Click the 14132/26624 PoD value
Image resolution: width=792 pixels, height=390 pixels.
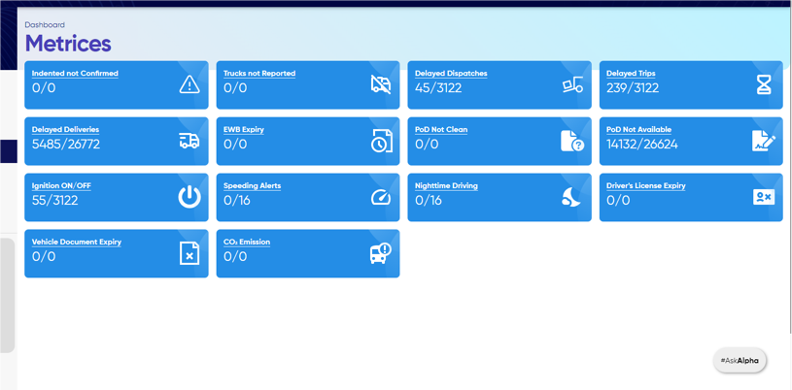[642, 144]
